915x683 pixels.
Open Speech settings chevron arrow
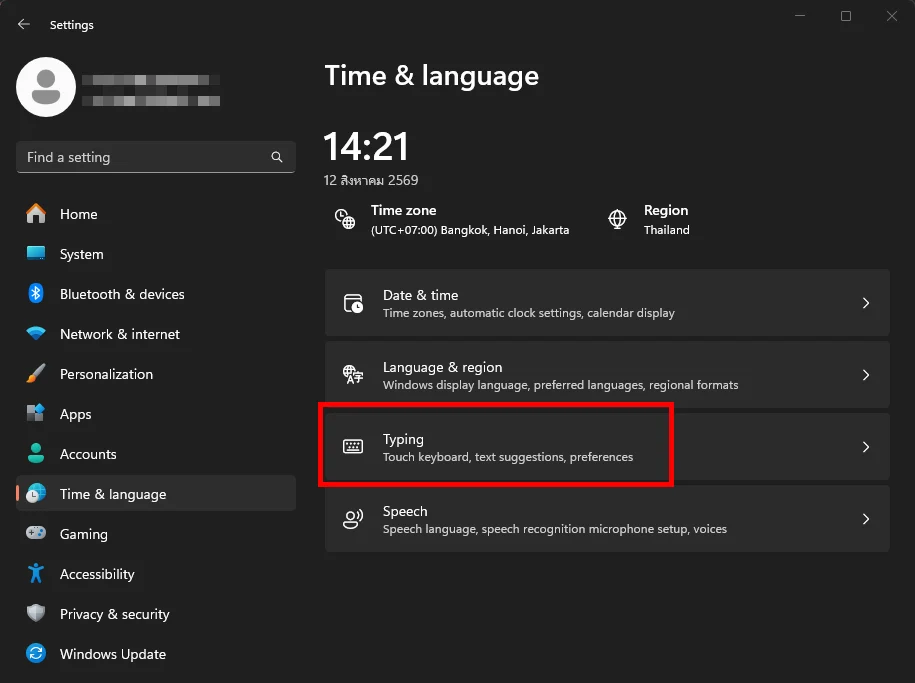866,519
